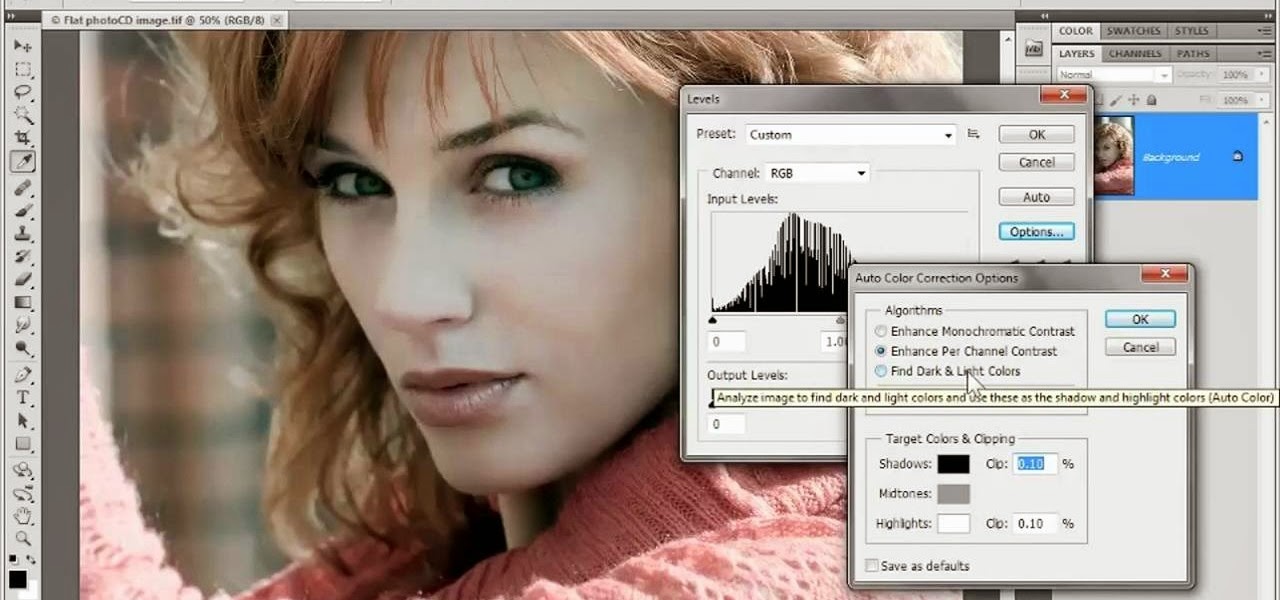Image resolution: width=1280 pixels, height=600 pixels.
Task: Click the Auto button in Levels
Action: 1036,197
